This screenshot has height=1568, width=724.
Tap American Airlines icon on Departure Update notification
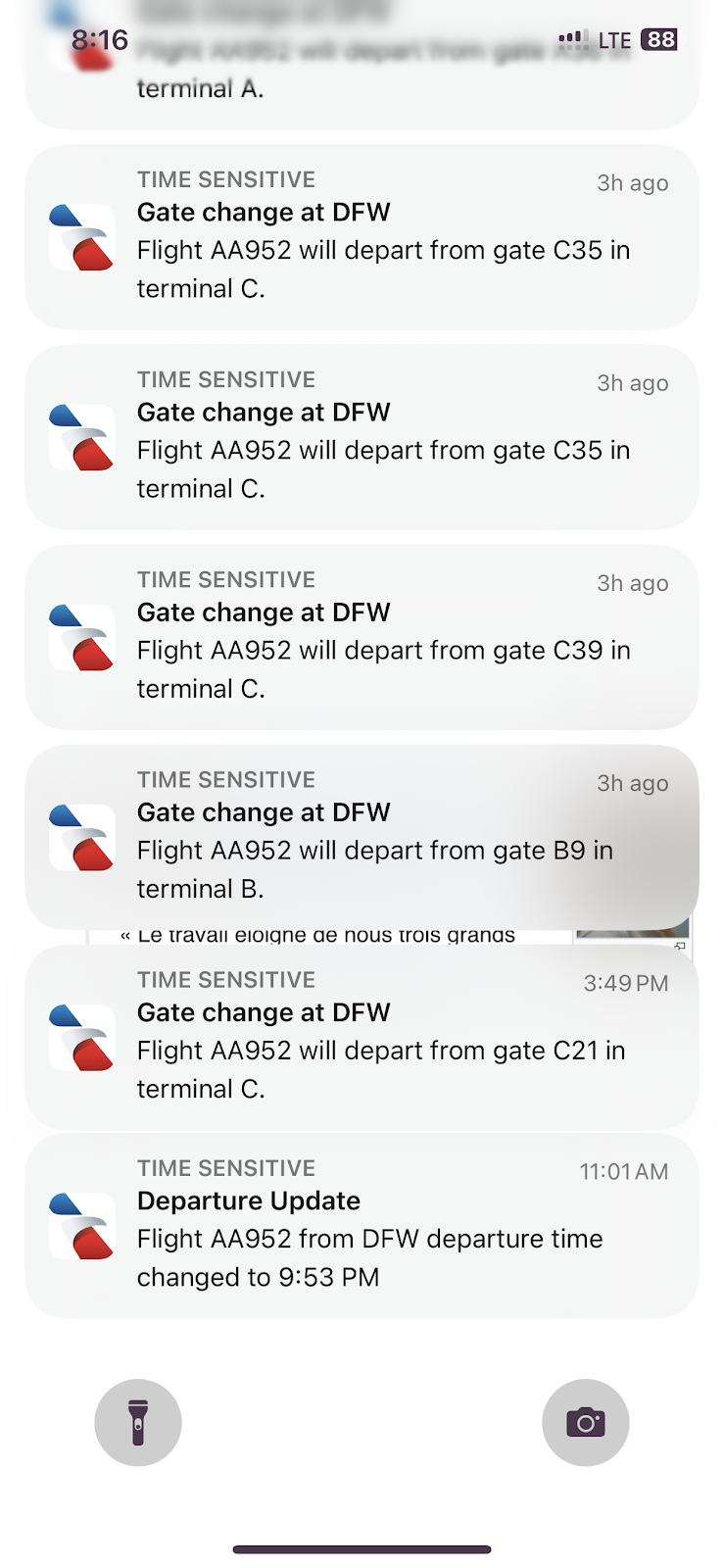pyautogui.click(x=82, y=1225)
